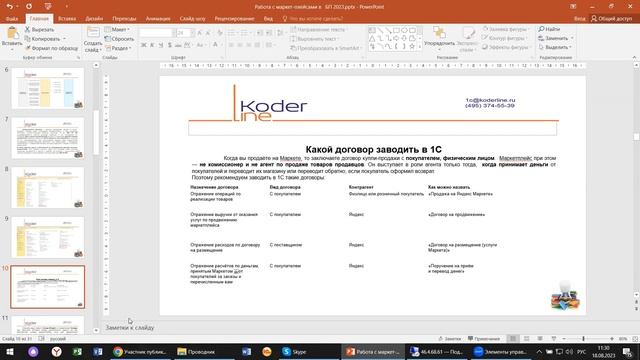Open the Раздел section dropdown

click(x=118, y=48)
